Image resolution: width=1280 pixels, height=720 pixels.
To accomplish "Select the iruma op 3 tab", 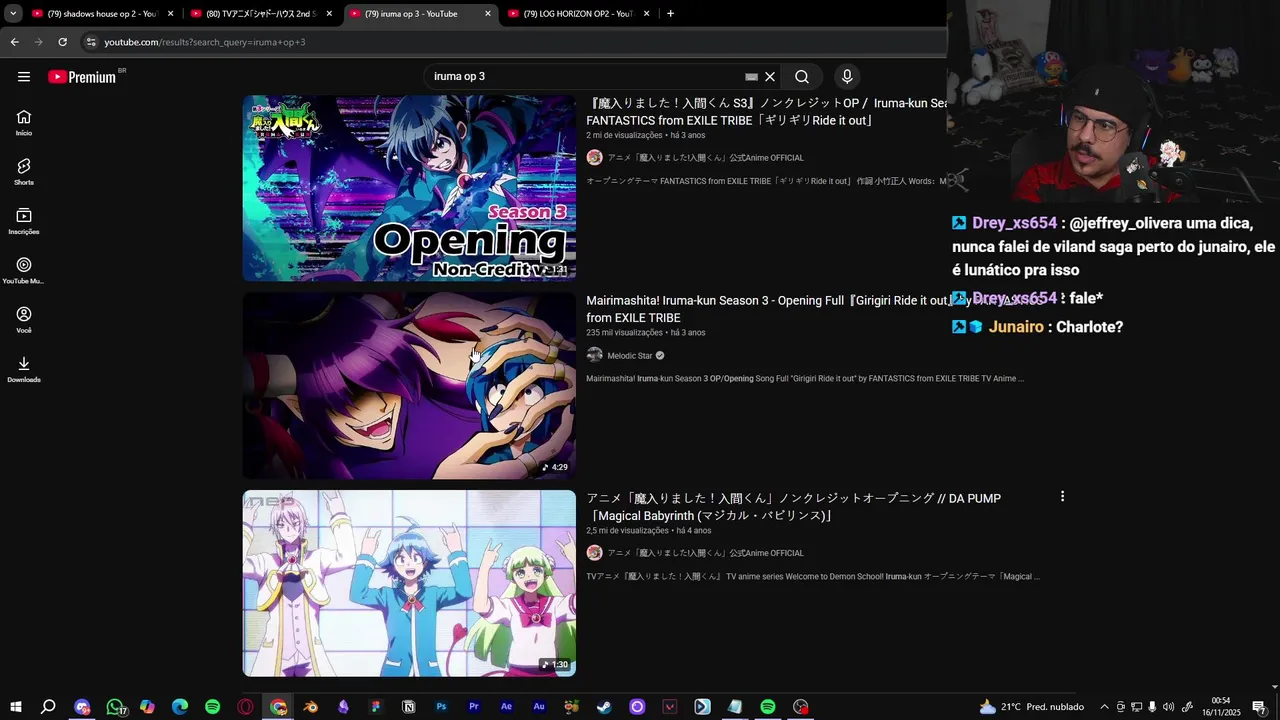I will click(421, 14).
